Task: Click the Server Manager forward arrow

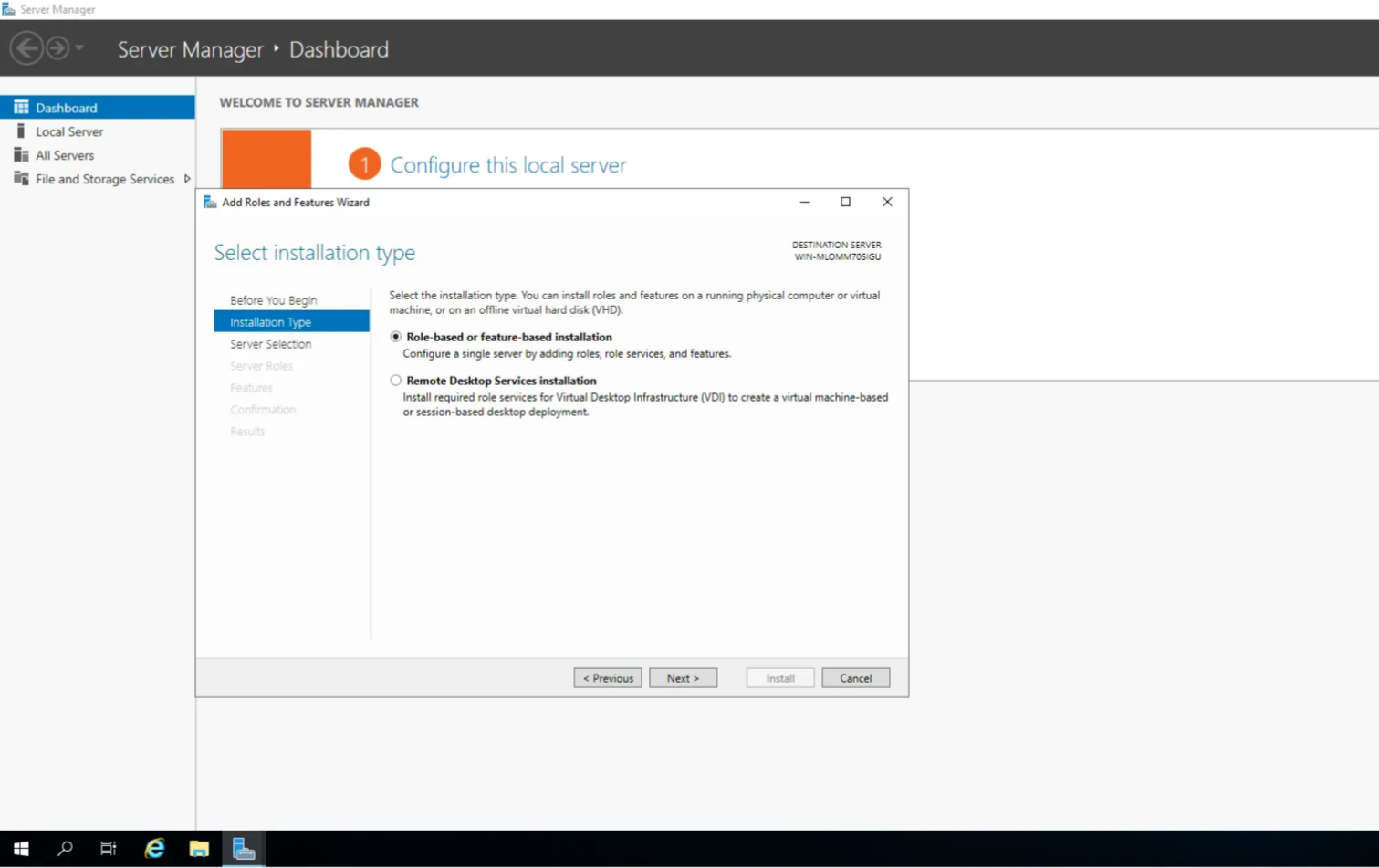Action: (57, 47)
